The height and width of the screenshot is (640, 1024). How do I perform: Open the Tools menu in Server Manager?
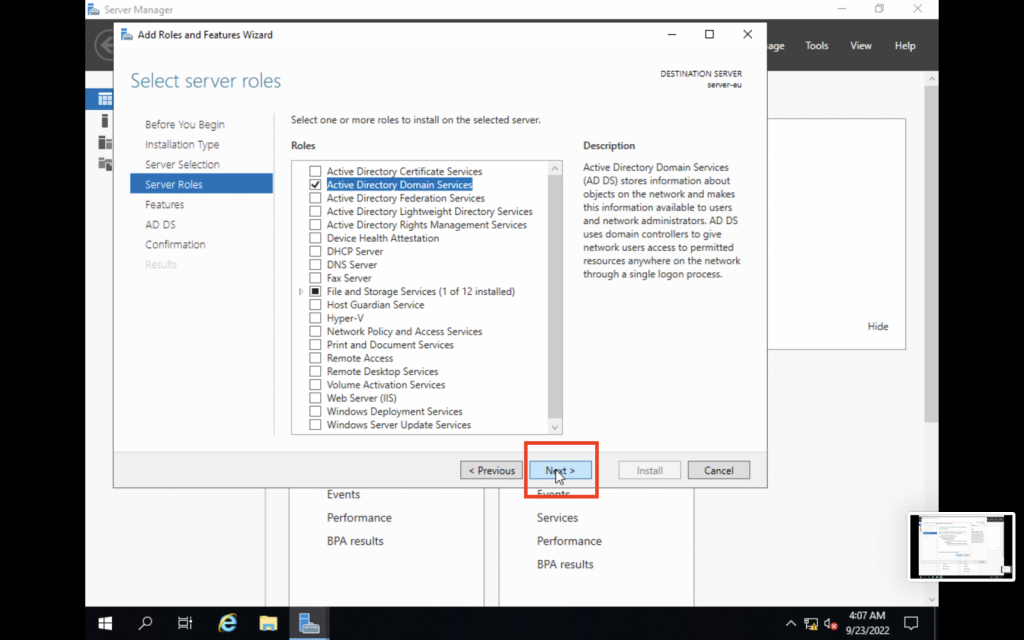click(817, 46)
